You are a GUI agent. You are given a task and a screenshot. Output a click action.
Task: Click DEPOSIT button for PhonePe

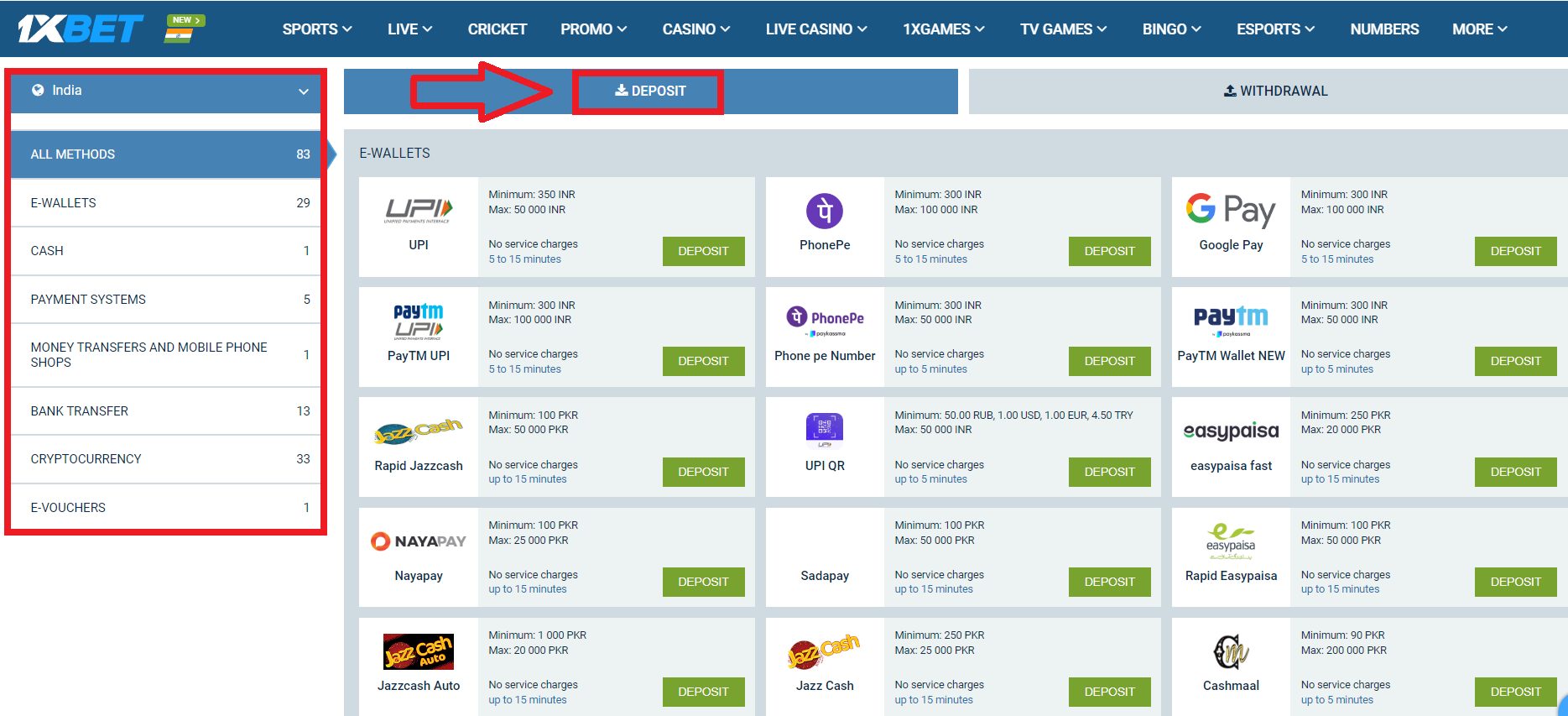coord(1109,251)
